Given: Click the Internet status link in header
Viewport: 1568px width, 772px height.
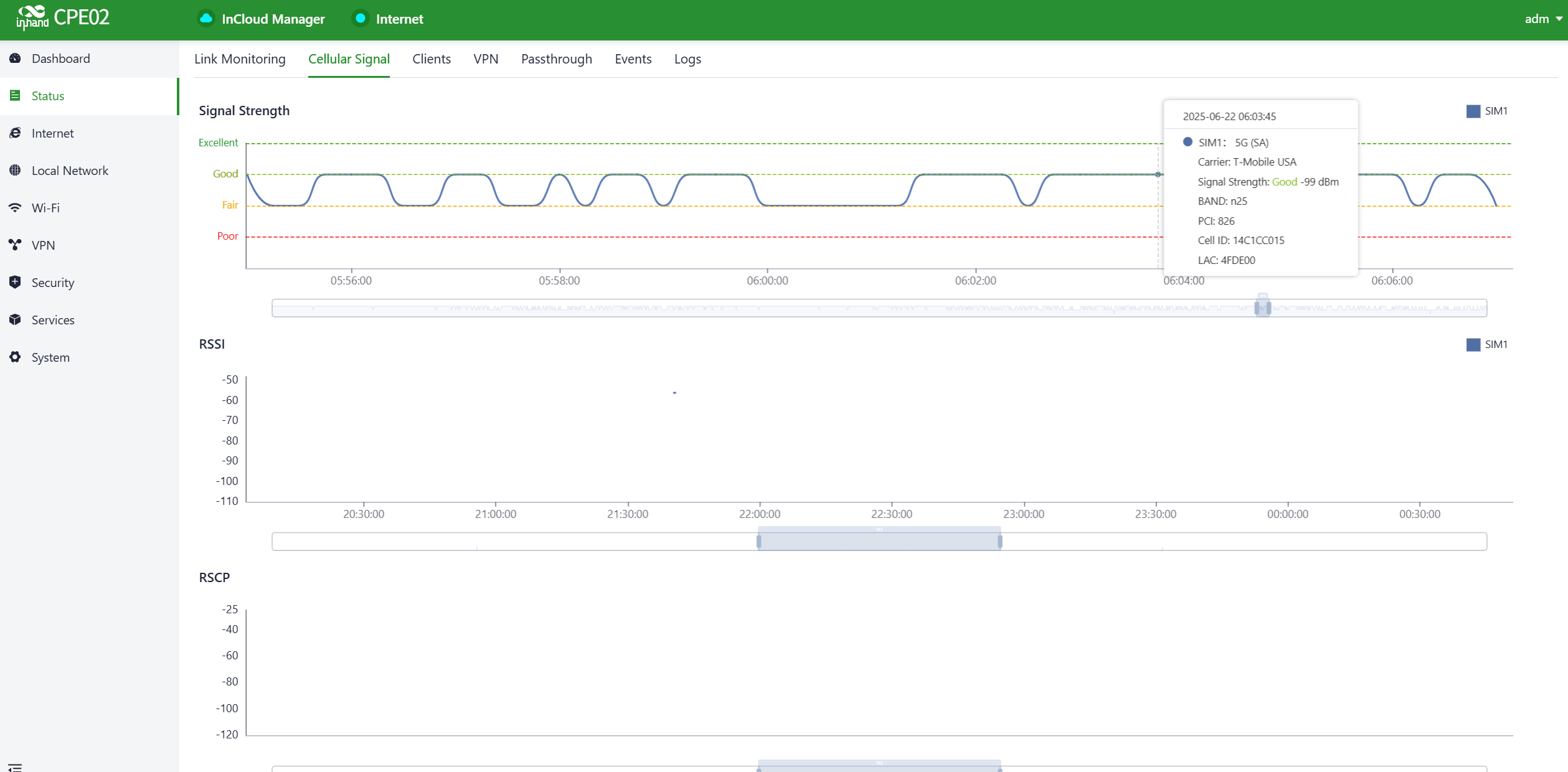Looking at the screenshot, I should (399, 19).
